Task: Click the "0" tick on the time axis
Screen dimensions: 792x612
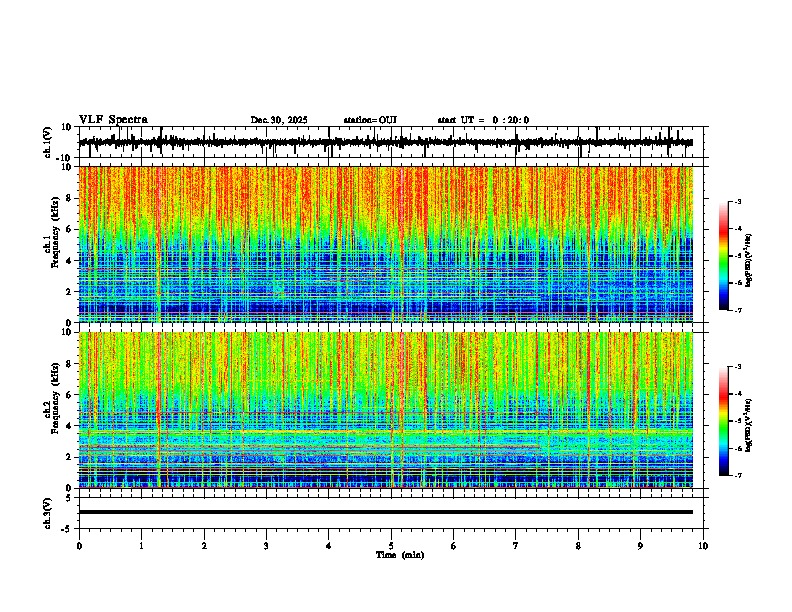Action: click(x=79, y=546)
